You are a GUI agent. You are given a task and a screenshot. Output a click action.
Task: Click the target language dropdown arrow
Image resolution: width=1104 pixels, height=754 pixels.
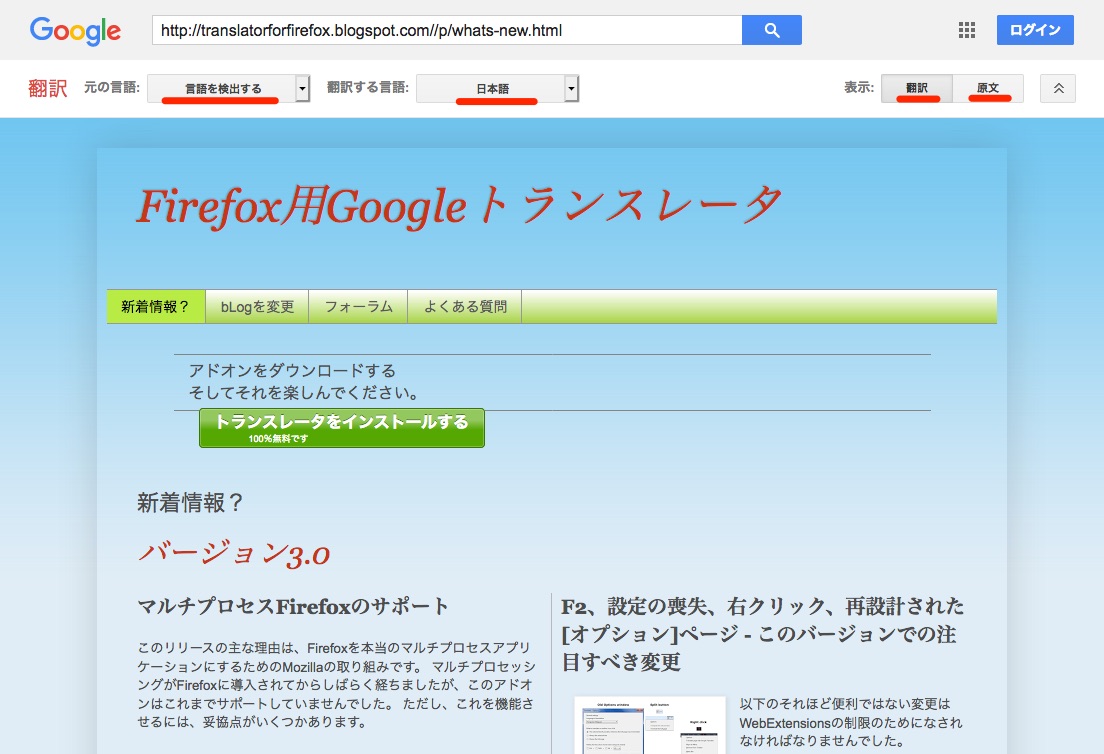coord(572,89)
